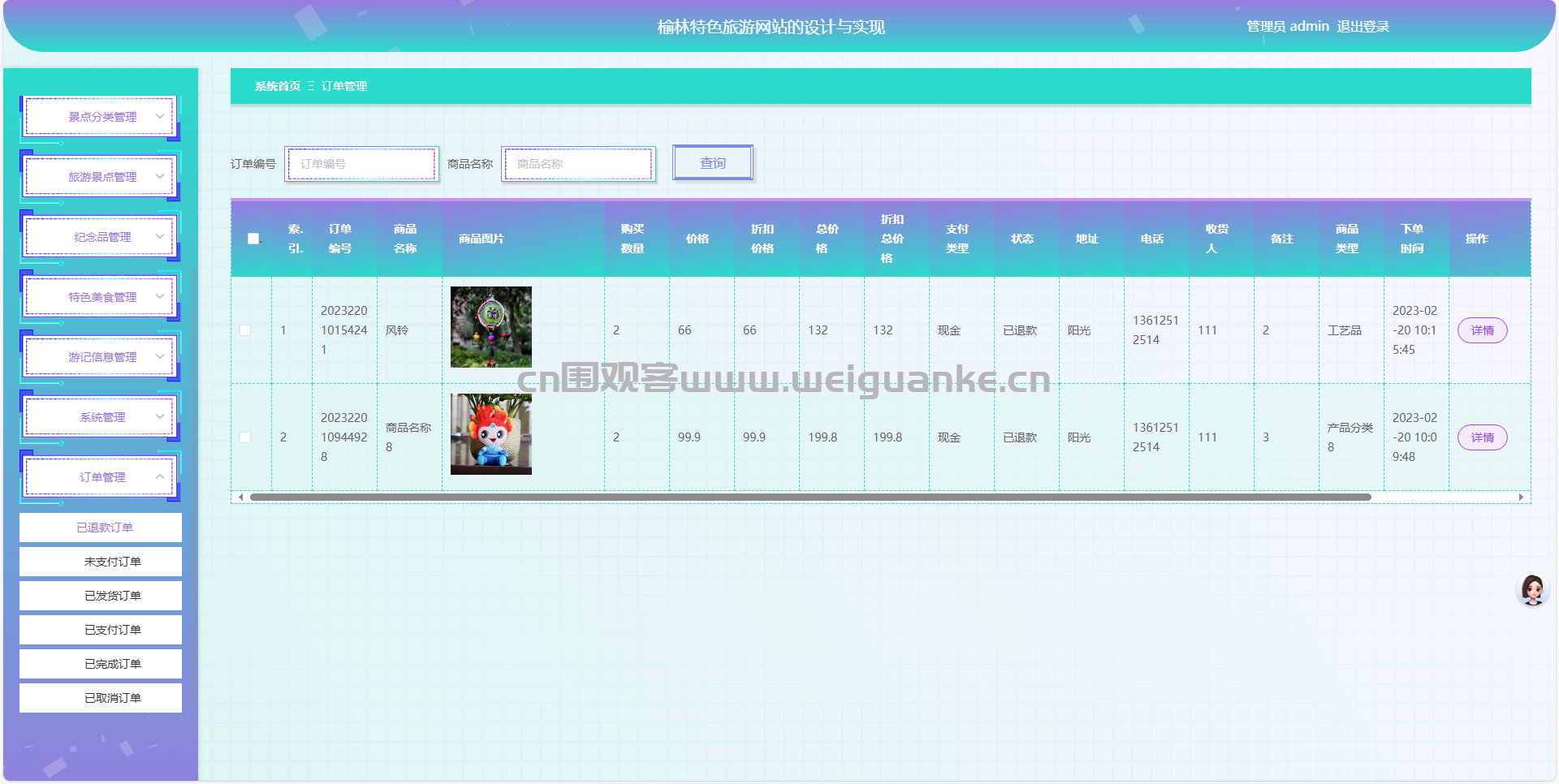Open the mascot doll product thumbnail

coord(491,434)
